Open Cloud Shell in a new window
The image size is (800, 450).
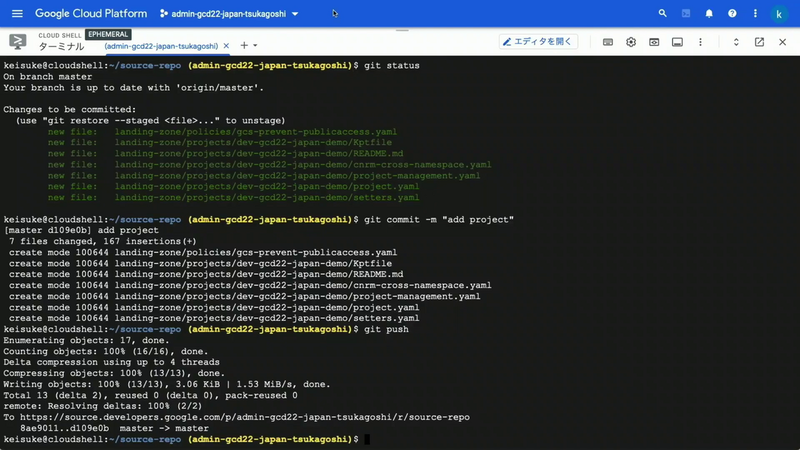[x=759, y=42]
